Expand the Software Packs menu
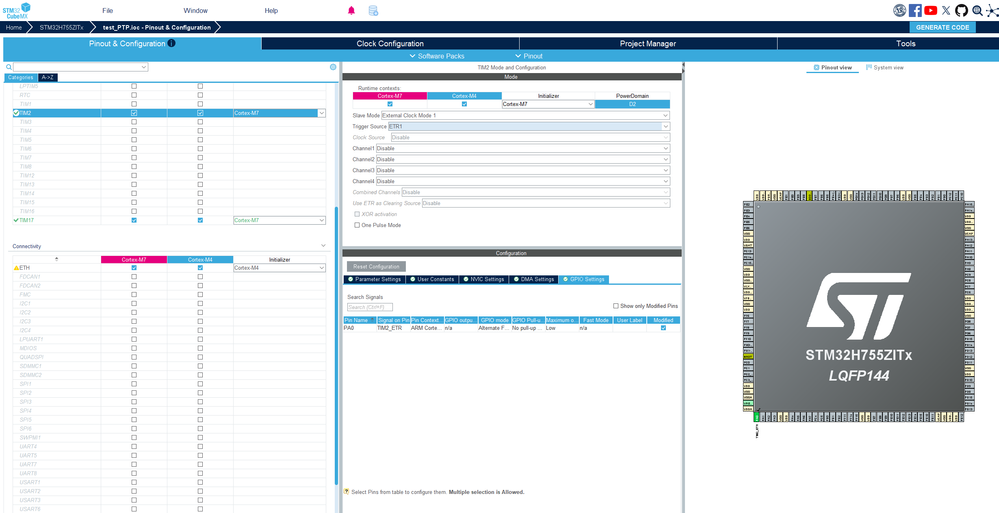The width and height of the screenshot is (999, 513). [437, 56]
